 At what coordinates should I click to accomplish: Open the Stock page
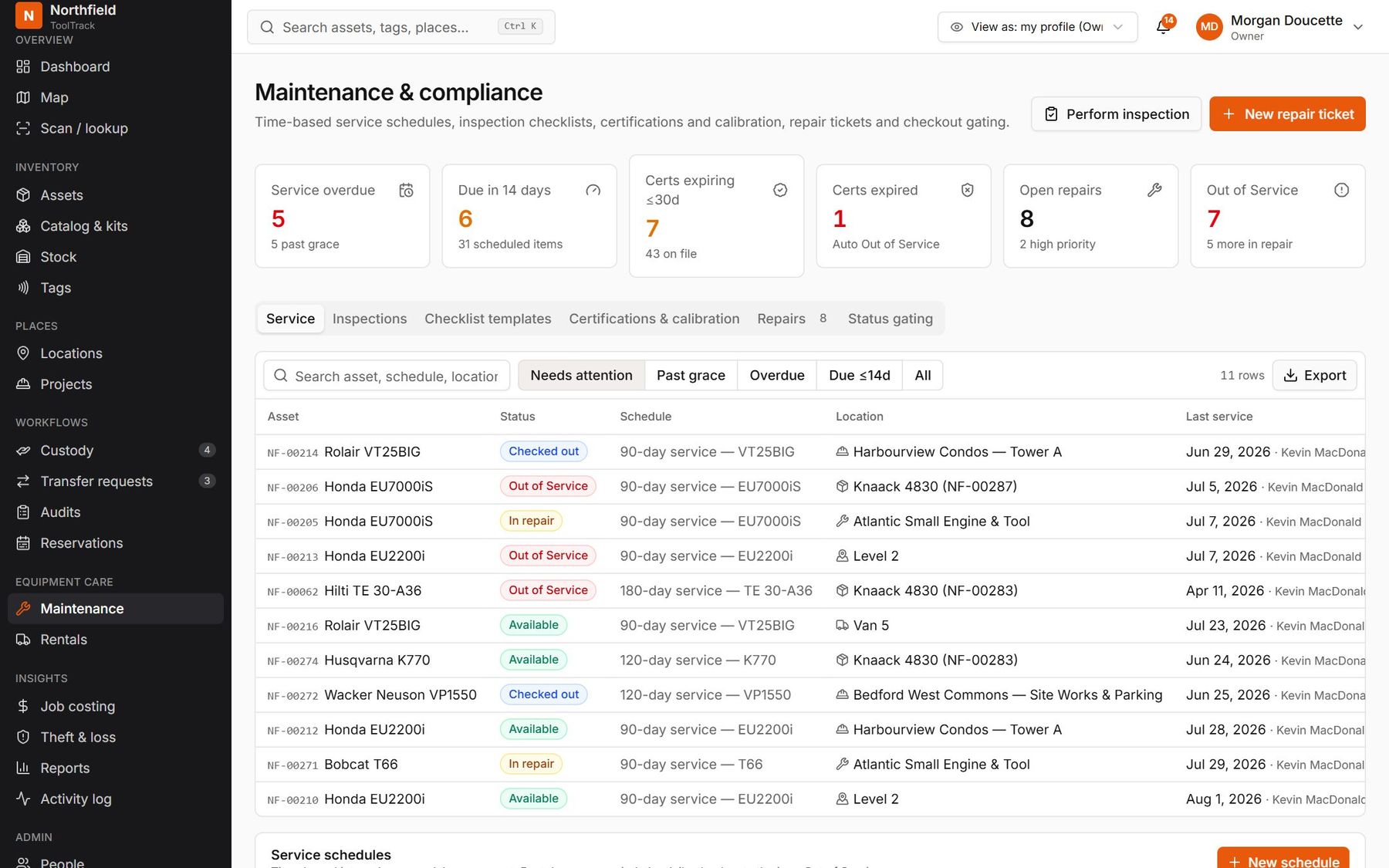click(116, 257)
